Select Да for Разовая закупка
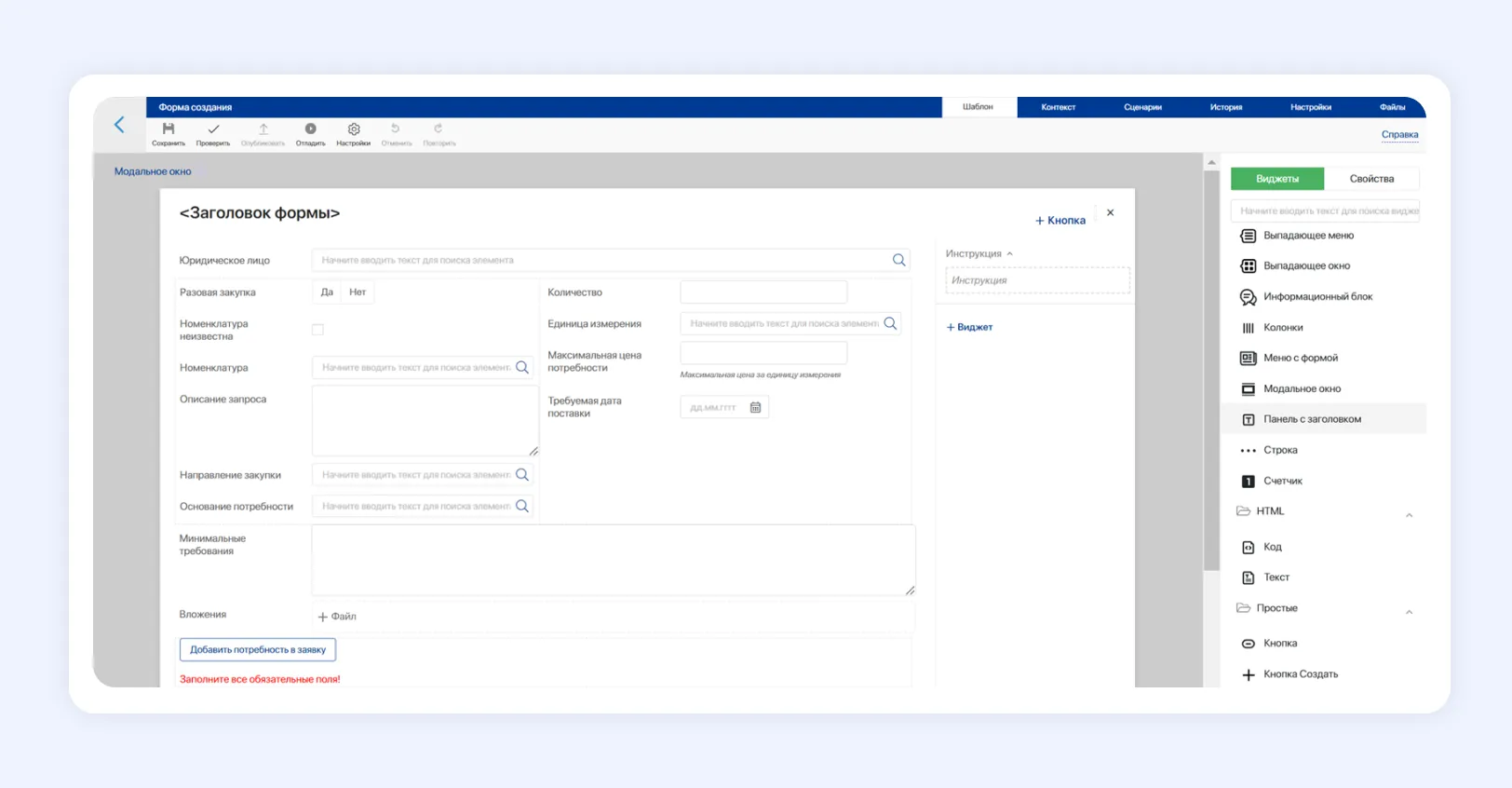Image resolution: width=1512 pixels, height=788 pixels. pyautogui.click(x=327, y=292)
